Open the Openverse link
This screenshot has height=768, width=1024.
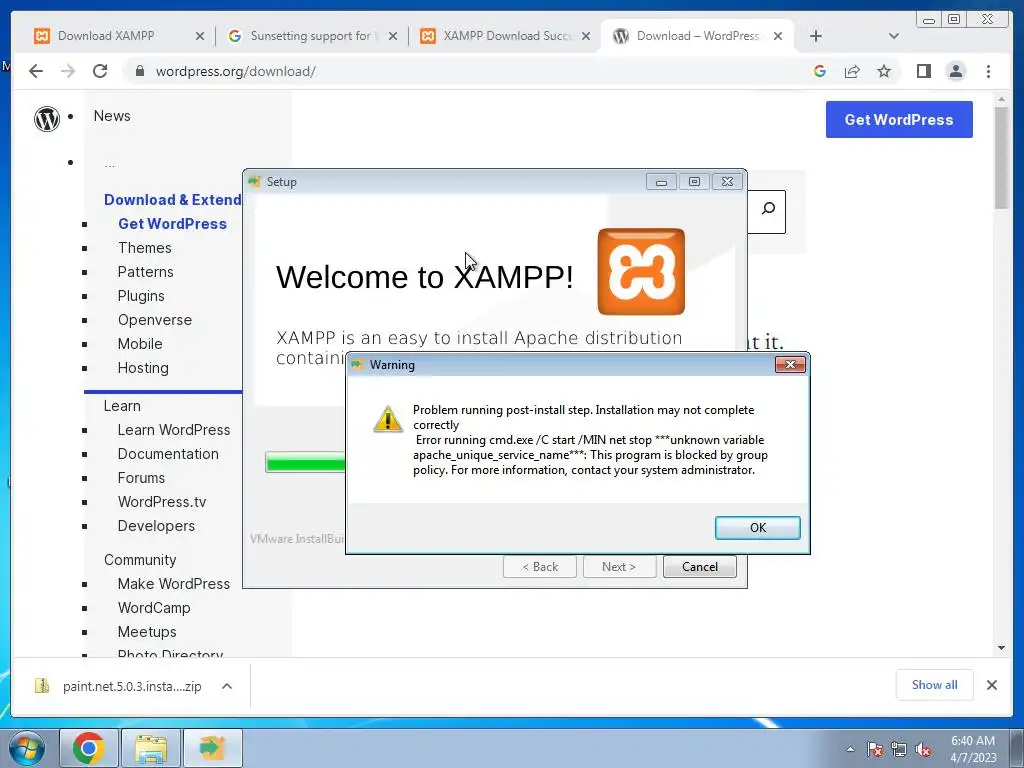155,320
